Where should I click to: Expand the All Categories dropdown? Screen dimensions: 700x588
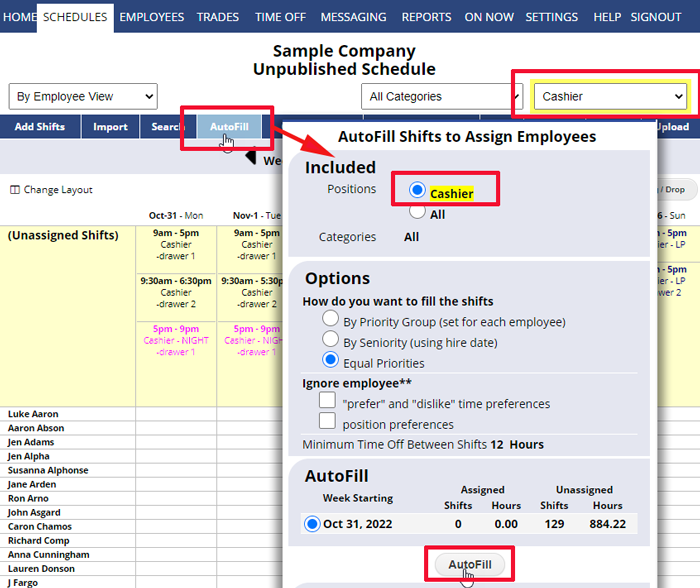[x=438, y=97]
